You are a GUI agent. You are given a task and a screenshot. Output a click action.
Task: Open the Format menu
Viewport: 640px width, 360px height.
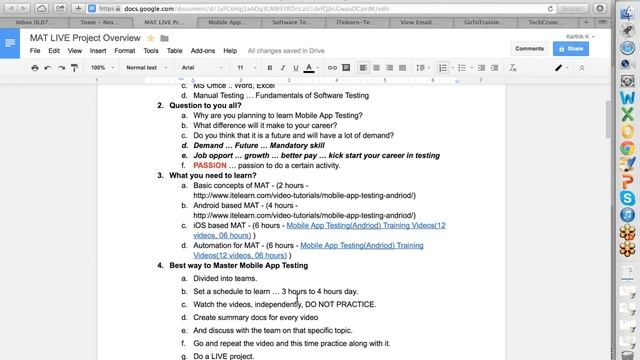coord(124,51)
